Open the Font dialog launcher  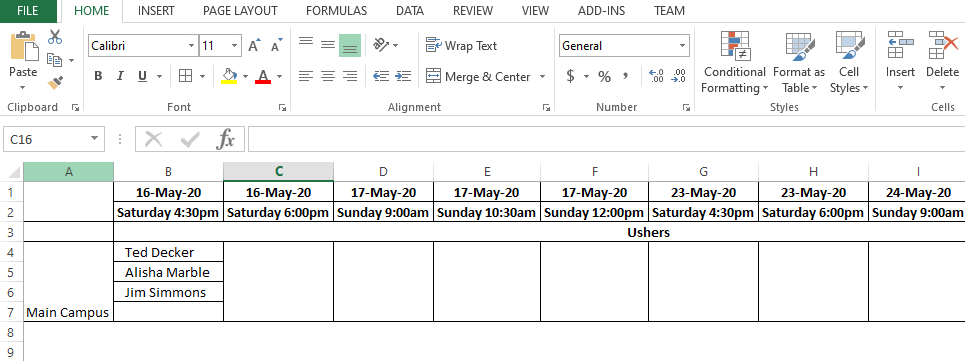[282, 108]
